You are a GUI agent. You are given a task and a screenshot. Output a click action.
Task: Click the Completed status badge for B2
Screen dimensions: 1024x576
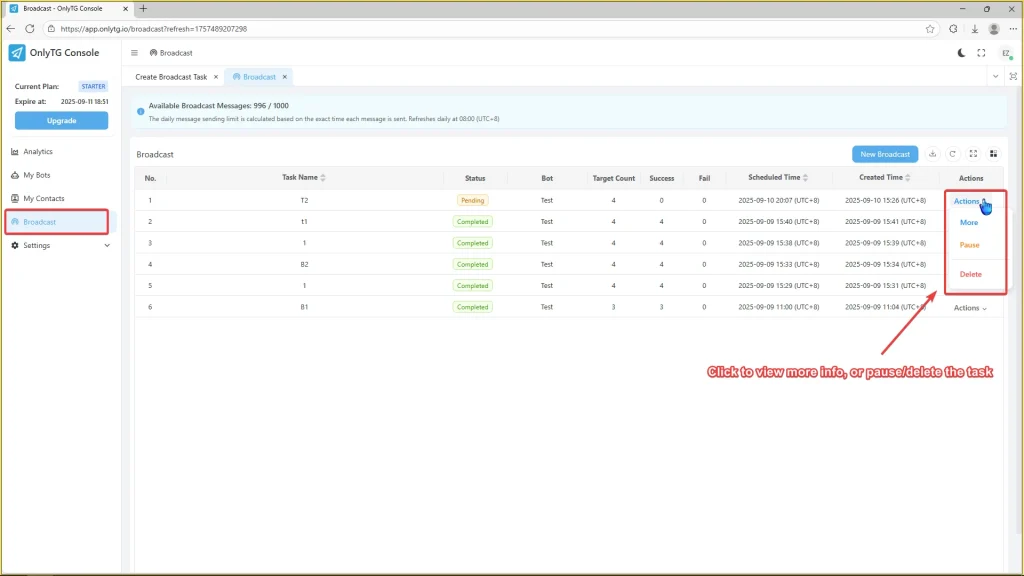pos(472,264)
